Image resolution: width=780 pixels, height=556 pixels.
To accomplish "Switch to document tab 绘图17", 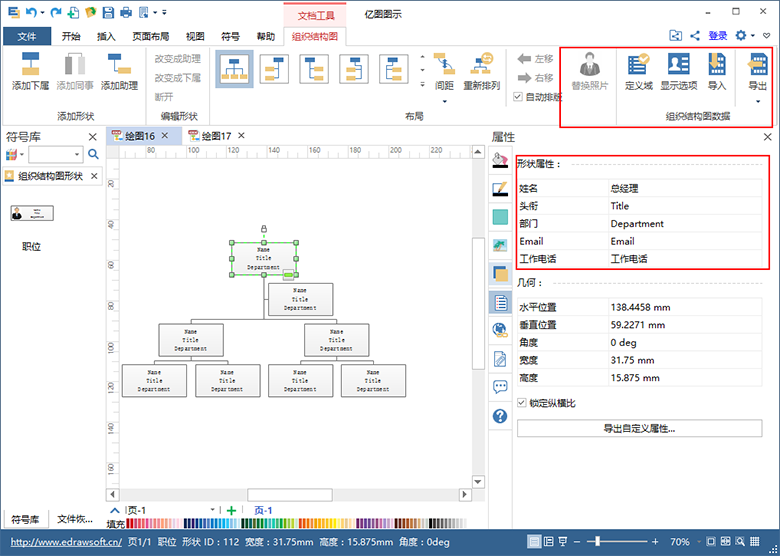I will point(216,136).
